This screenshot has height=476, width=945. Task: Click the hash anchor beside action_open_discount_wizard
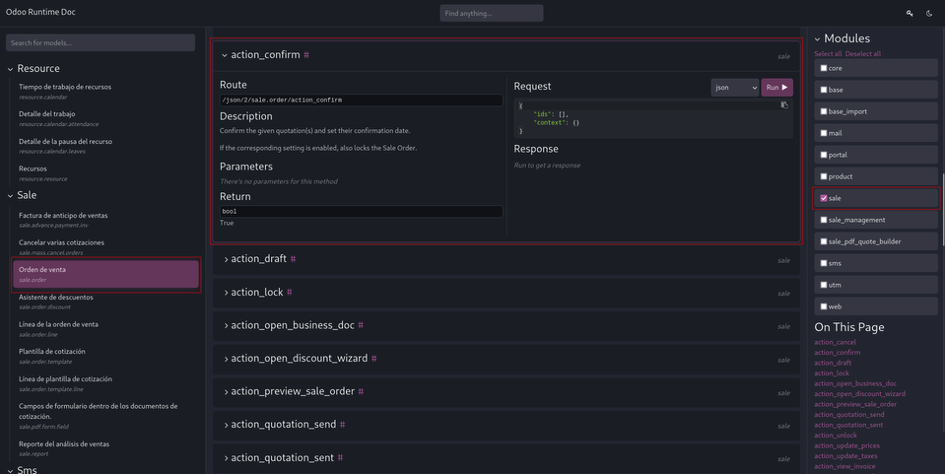[x=374, y=358]
